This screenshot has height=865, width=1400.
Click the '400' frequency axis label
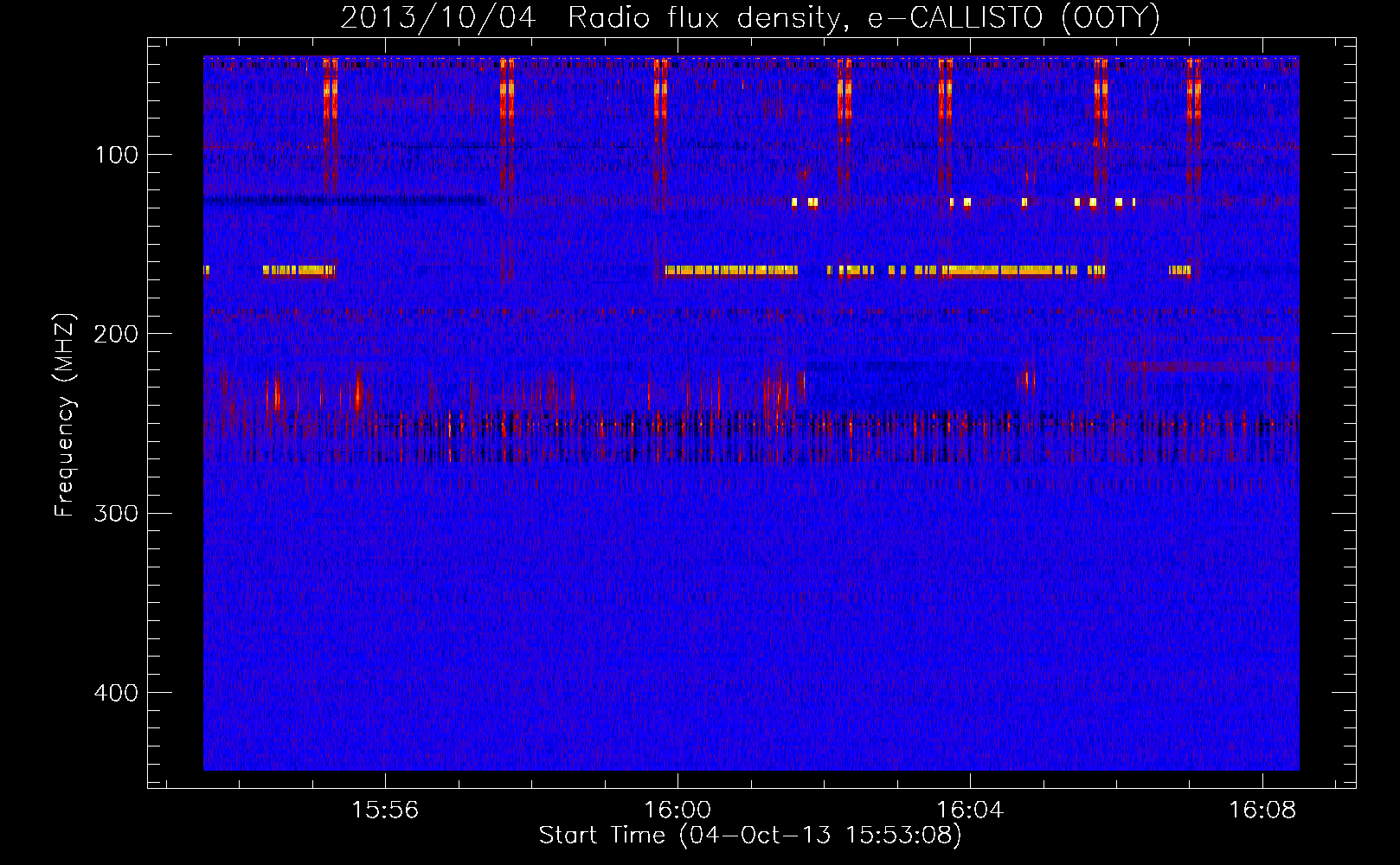[116, 693]
